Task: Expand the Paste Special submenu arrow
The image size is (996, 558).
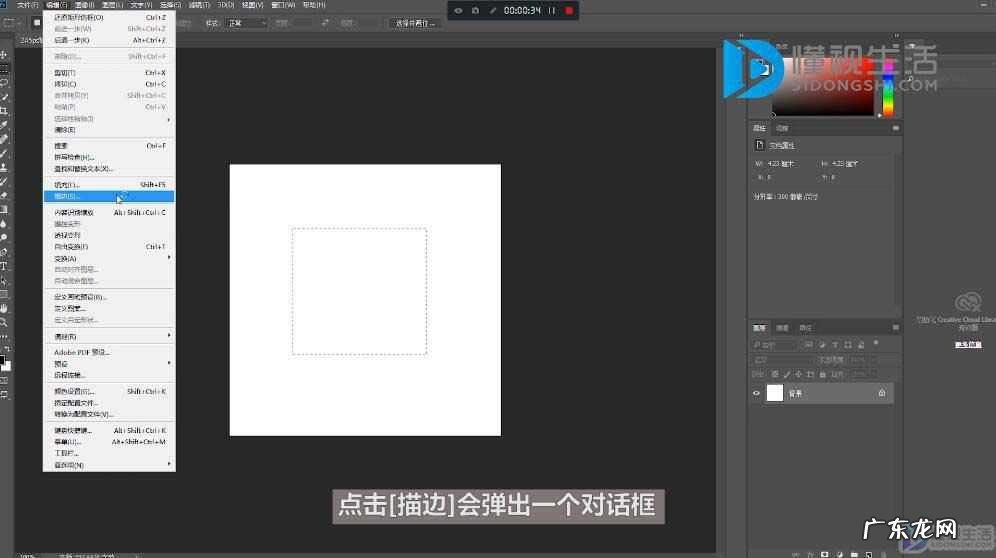Action: pos(168,119)
